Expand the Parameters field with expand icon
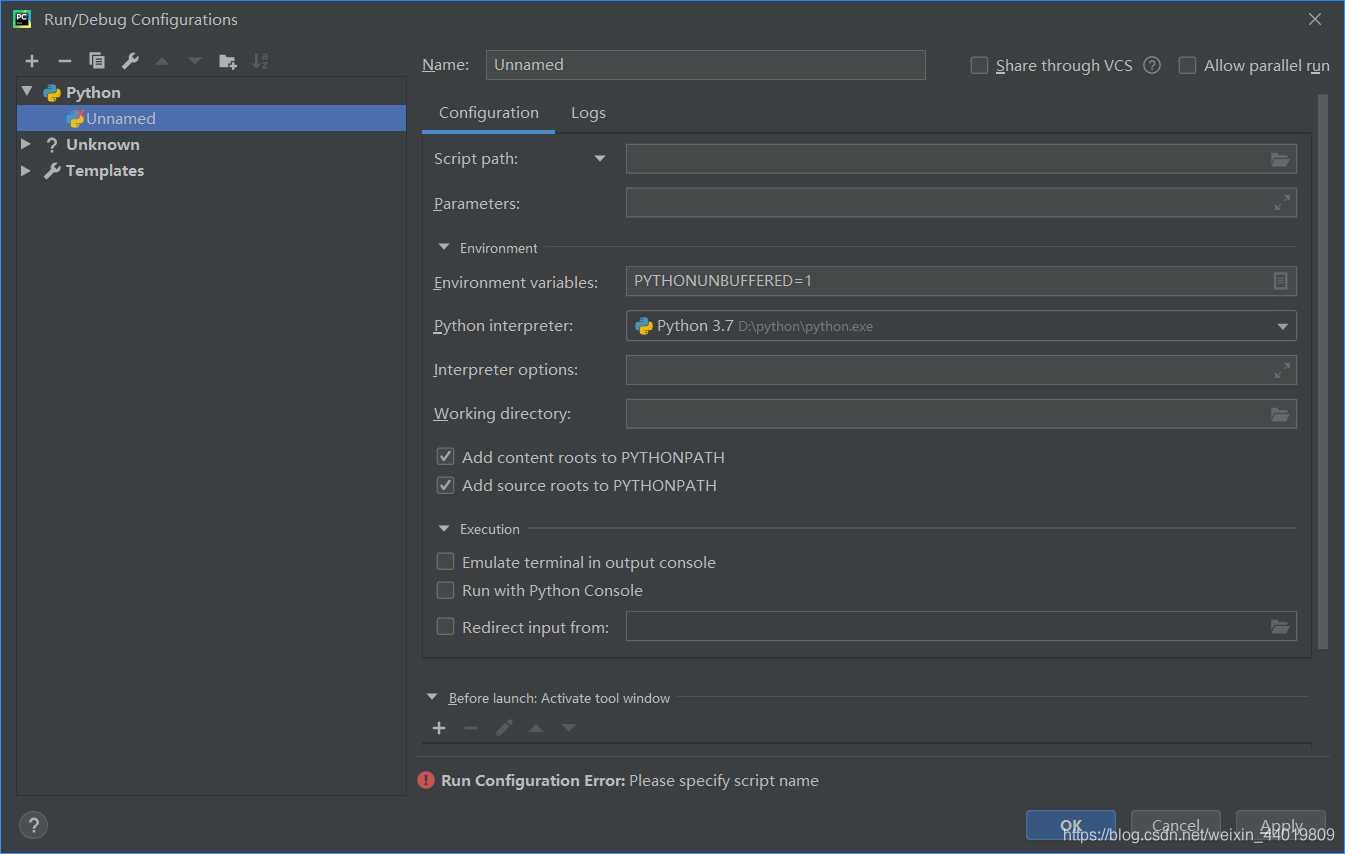Screen dimensions: 1345x854 coord(1283,202)
